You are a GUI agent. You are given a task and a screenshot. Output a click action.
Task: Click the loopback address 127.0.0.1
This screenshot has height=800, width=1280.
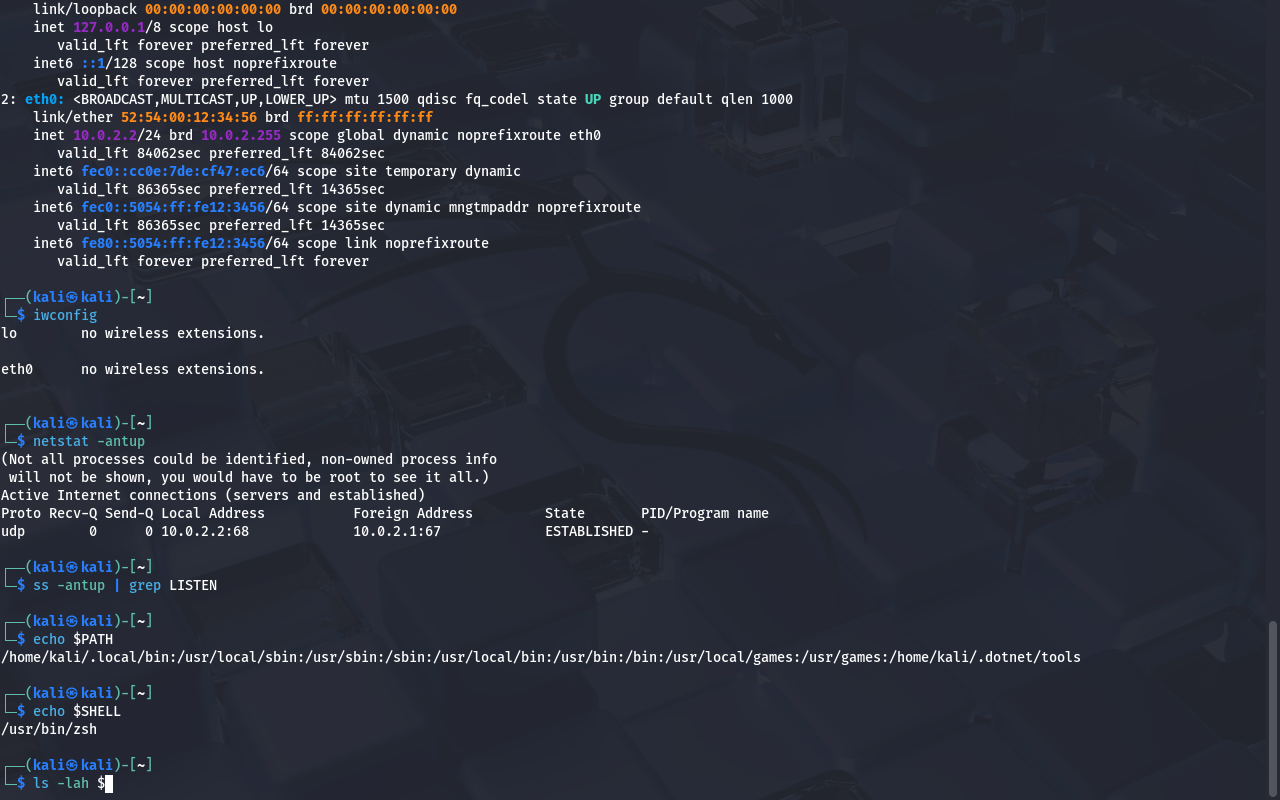[109, 27]
